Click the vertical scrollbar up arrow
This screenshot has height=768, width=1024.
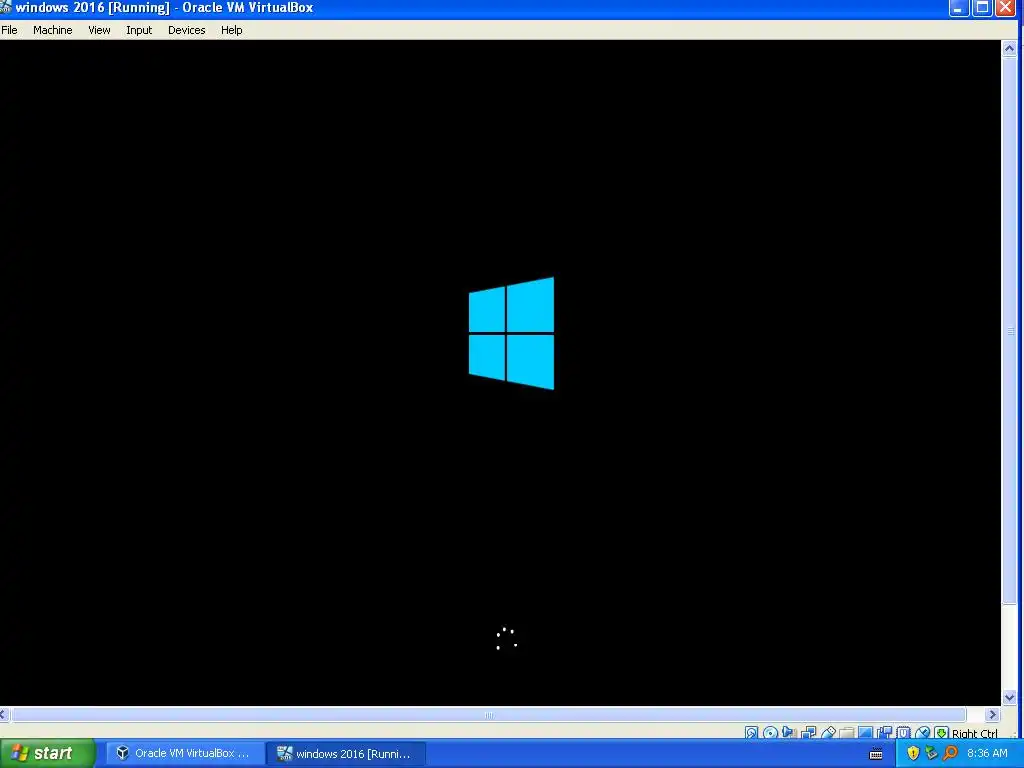pyautogui.click(x=1009, y=48)
